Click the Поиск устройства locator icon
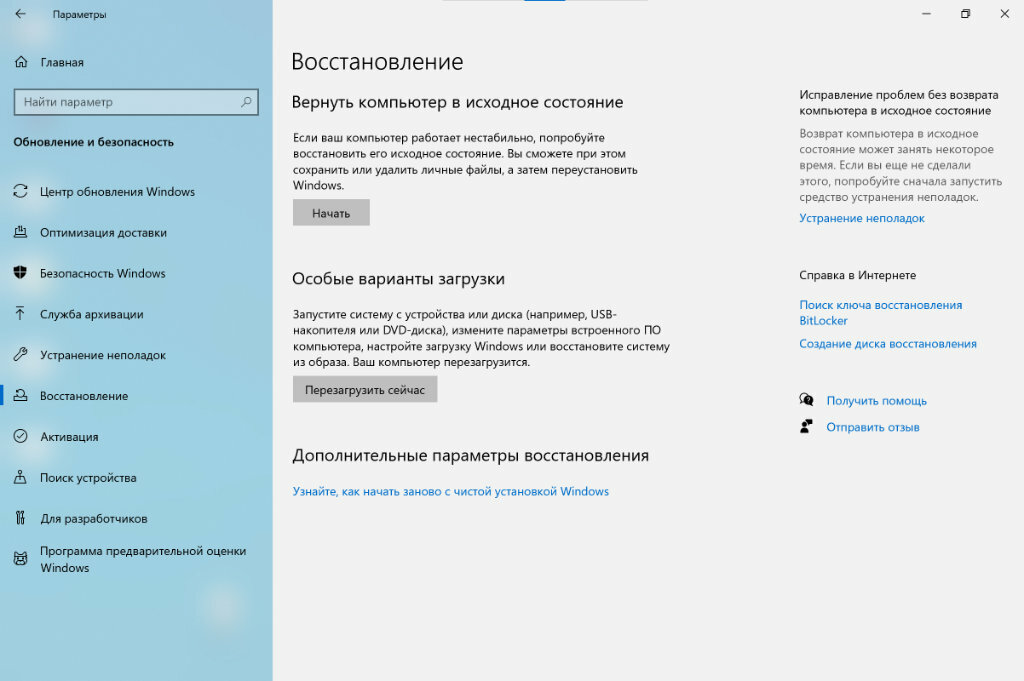The image size is (1024, 681). 20,477
